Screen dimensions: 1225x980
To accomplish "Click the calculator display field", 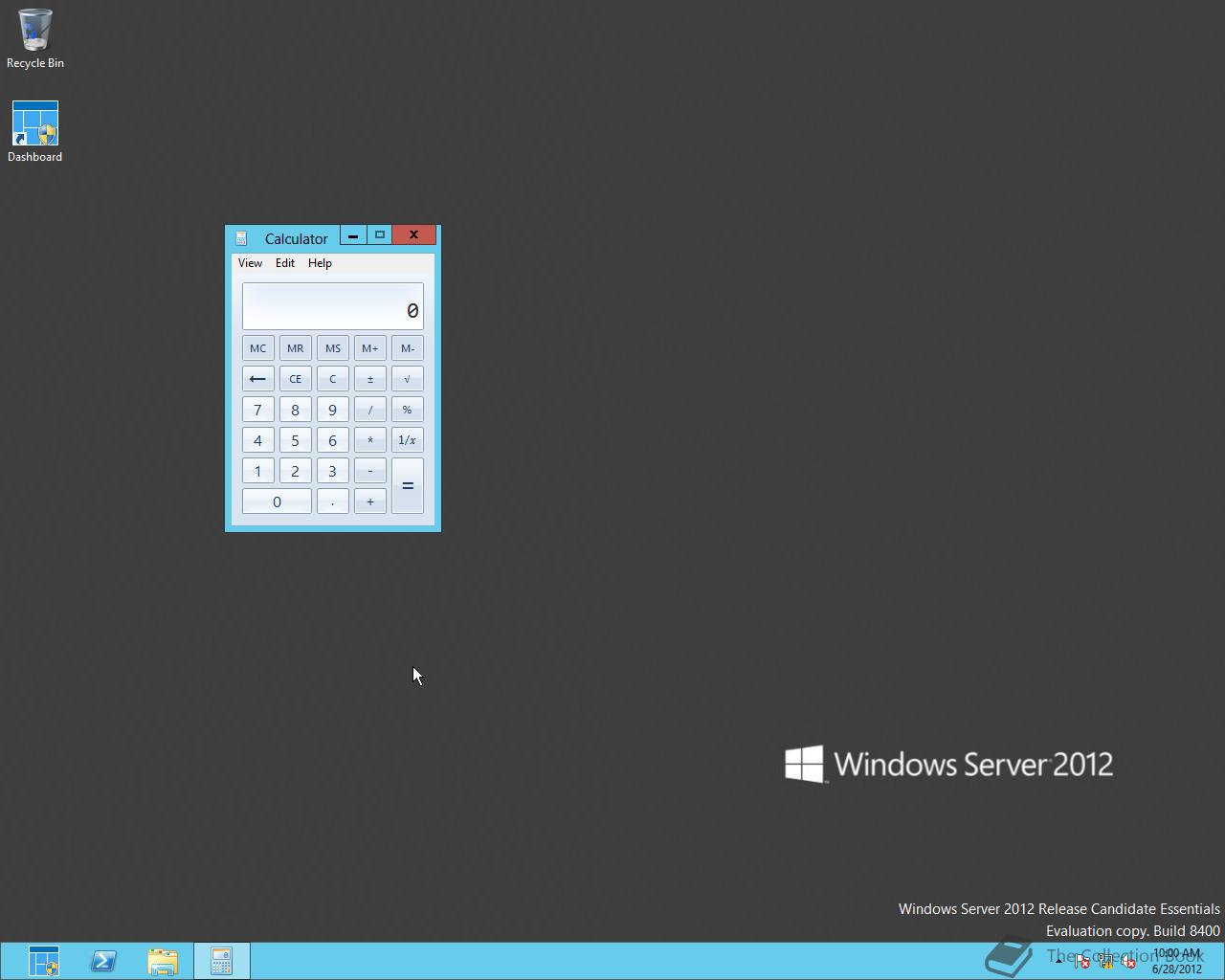I will coord(333,306).
